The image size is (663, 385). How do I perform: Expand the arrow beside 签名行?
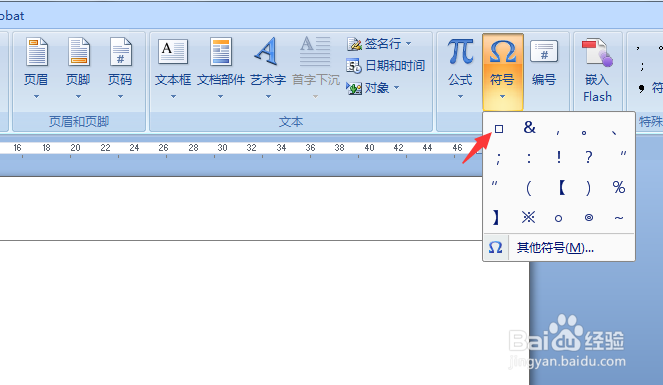pos(408,44)
